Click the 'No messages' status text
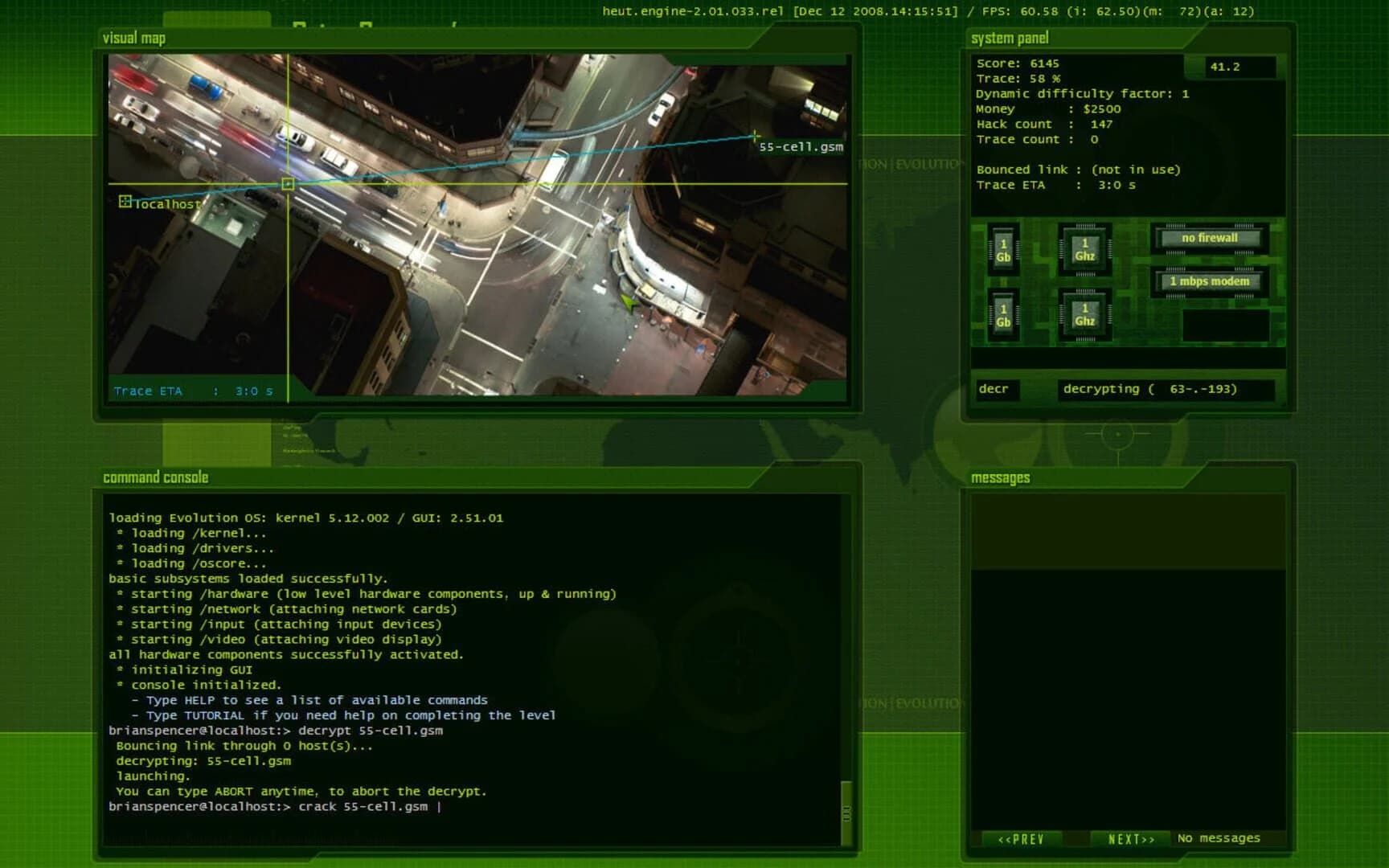 pyautogui.click(x=1219, y=837)
